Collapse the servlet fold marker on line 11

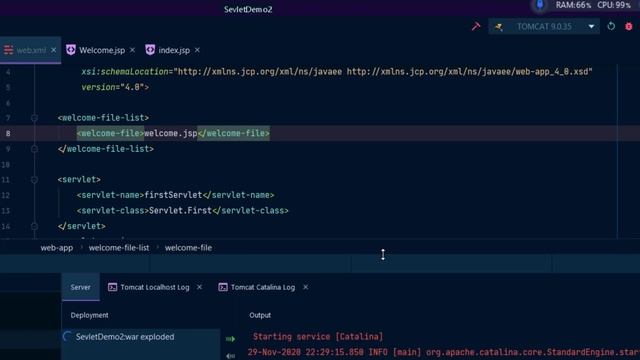pyautogui.click(x=34, y=180)
